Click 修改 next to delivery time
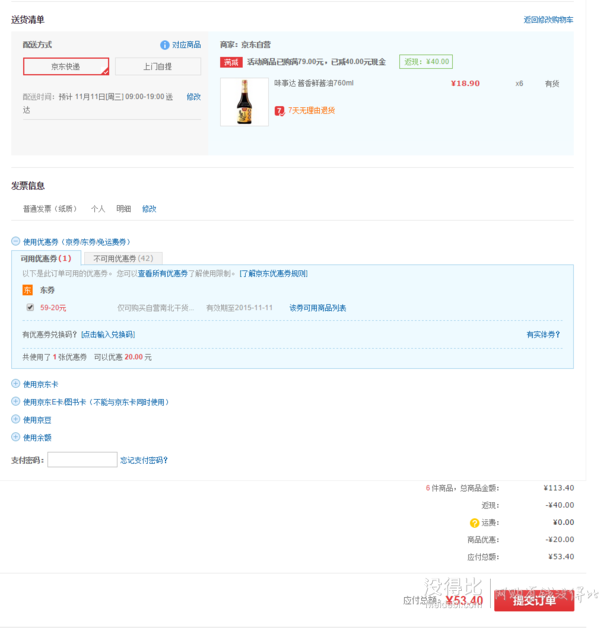610x628 pixels. [x=194, y=97]
